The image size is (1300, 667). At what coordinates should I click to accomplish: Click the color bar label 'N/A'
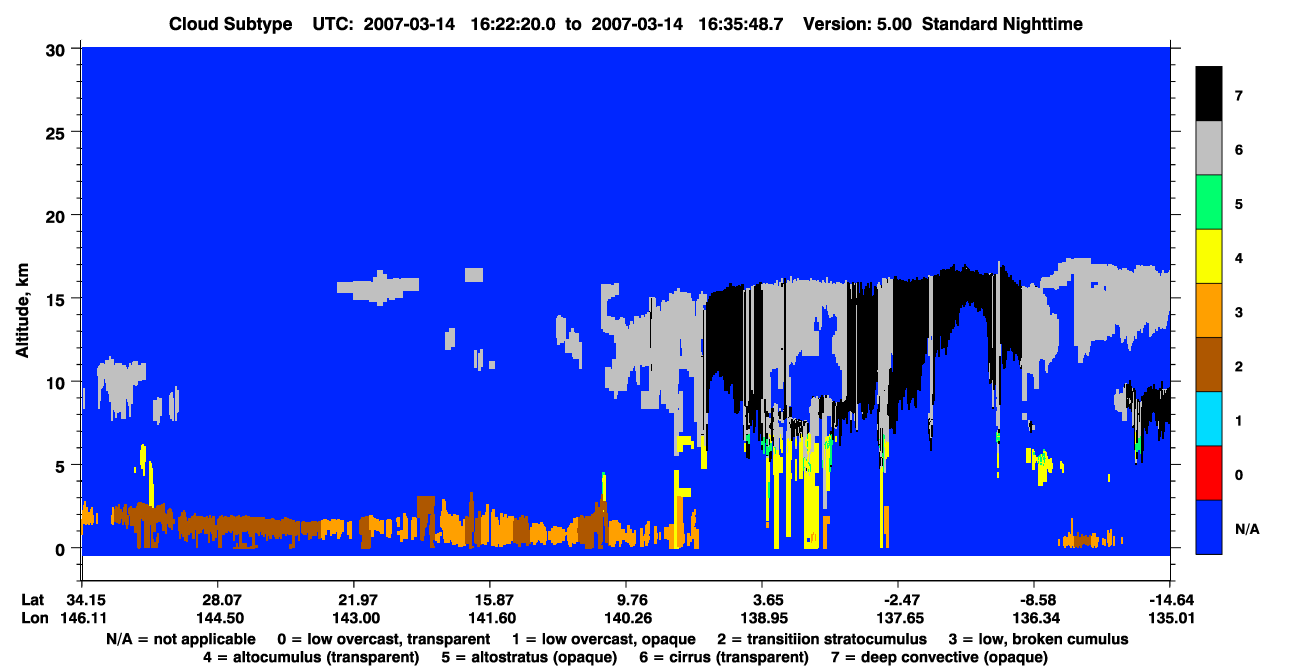click(1247, 528)
